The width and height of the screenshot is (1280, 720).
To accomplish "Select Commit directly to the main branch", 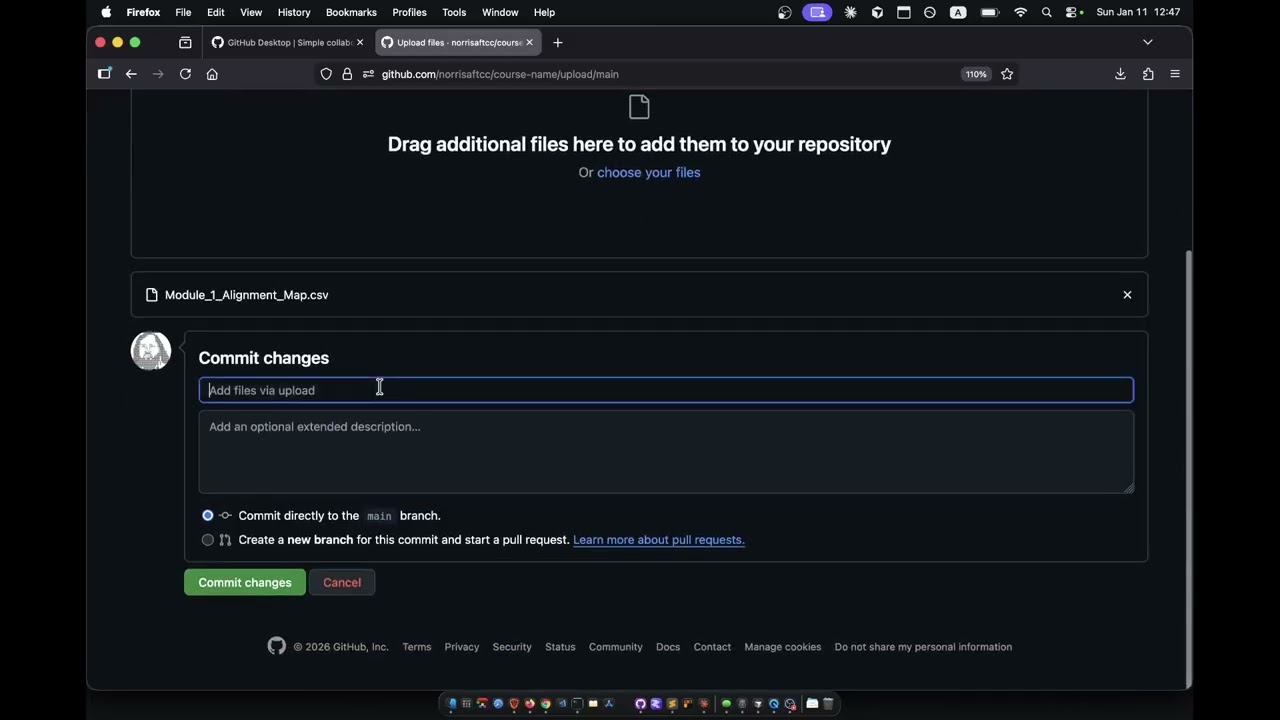I will [208, 516].
